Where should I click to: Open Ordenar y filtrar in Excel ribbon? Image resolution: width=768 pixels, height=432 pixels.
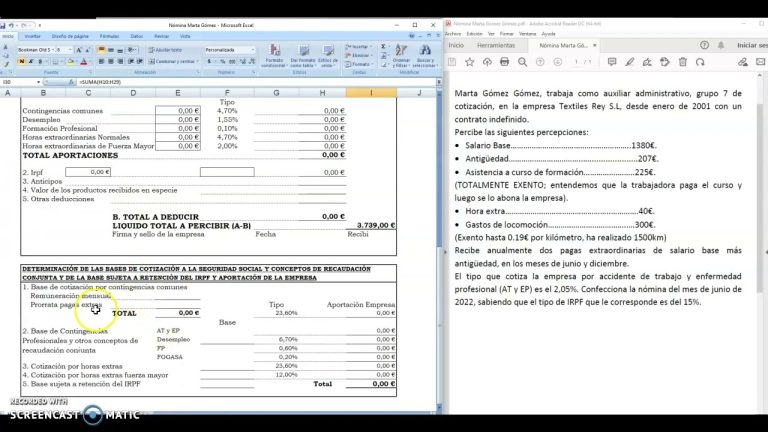401,56
